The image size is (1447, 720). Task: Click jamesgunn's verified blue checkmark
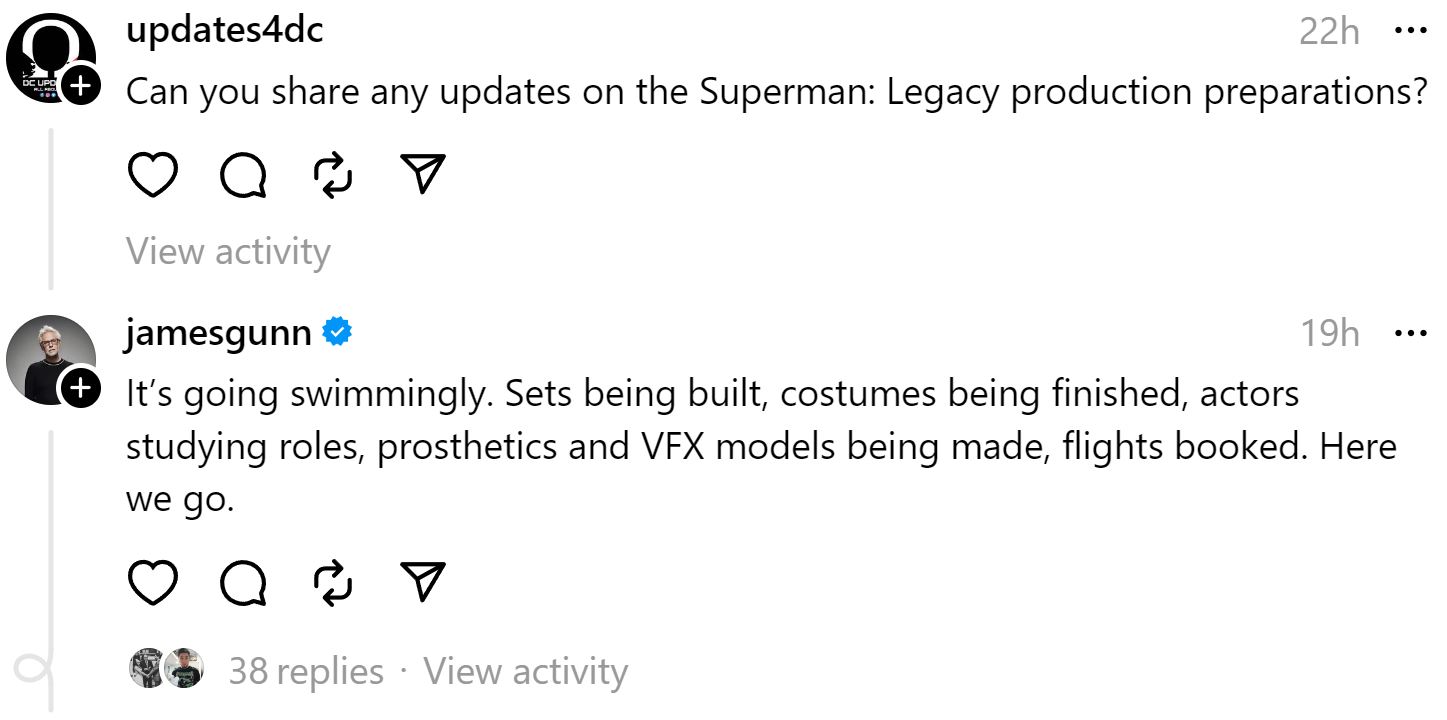336,333
